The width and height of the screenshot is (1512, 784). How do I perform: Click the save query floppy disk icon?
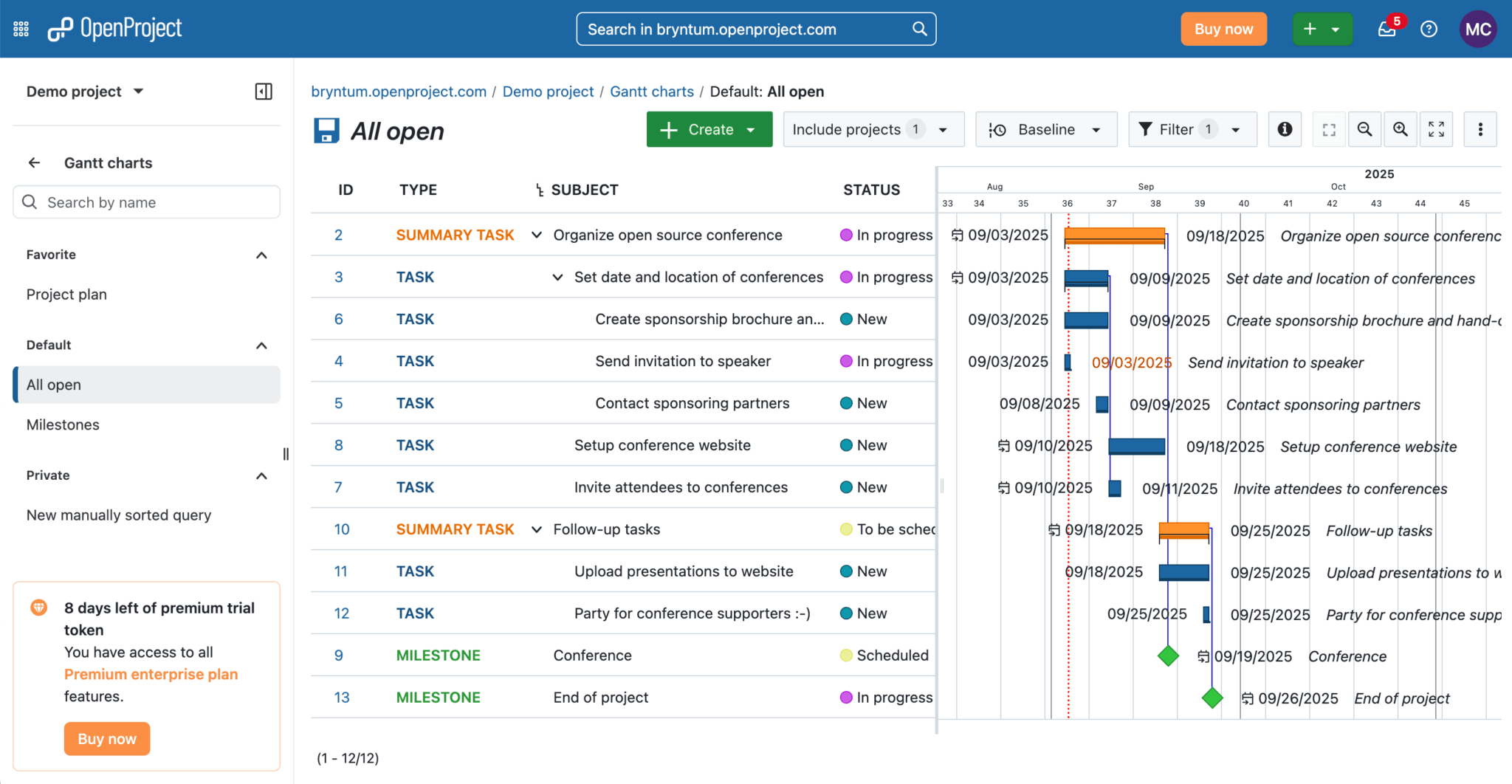tap(326, 131)
